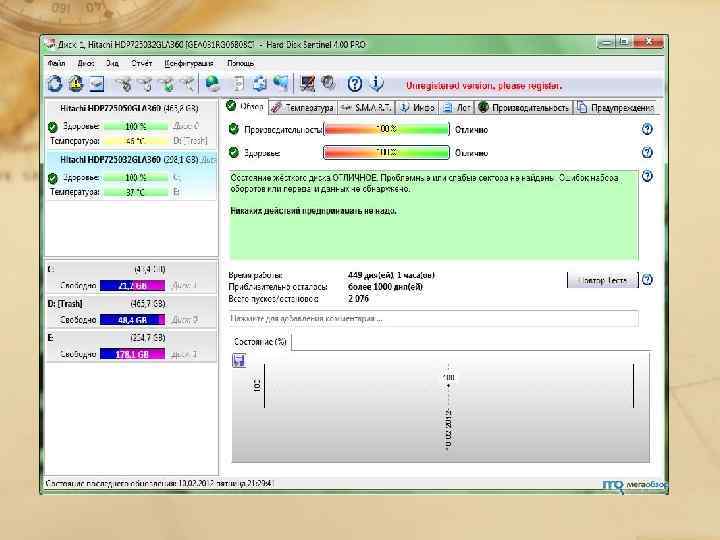This screenshot has width=720, height=540.
Task: Click help icon beside Производительность bar
Action: (647, 129)
